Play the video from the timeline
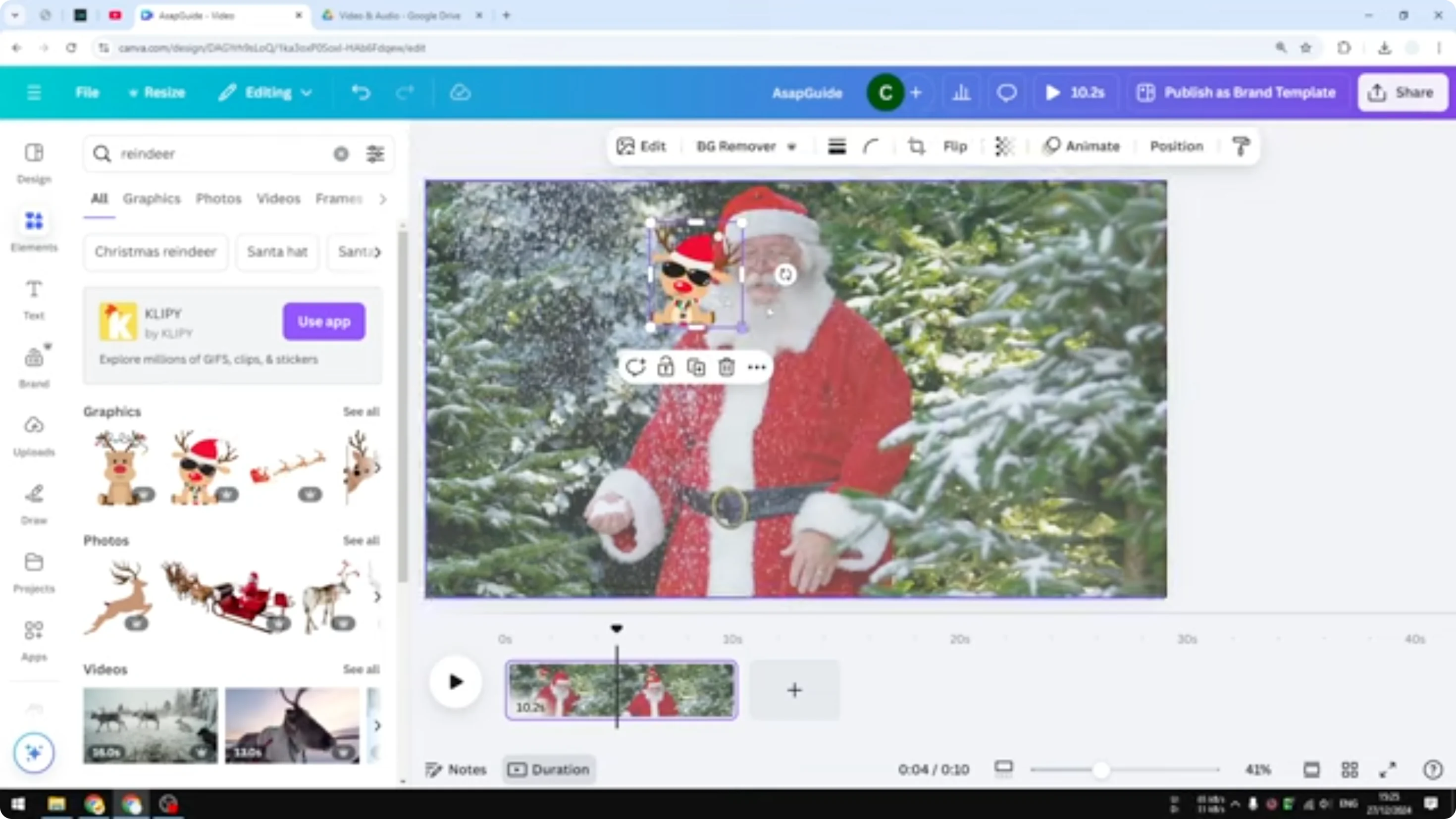This screenshot has width=1456, height=819. tap(455, 682)
